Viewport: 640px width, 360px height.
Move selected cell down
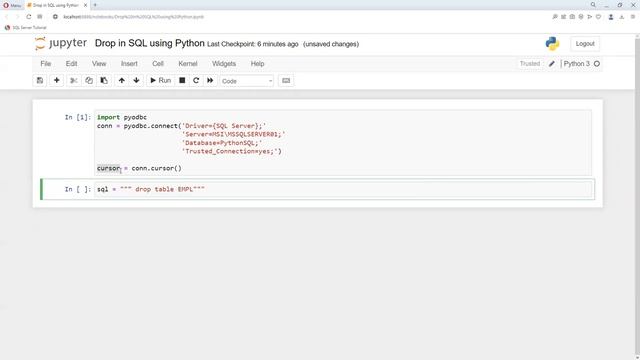click(x=136, y=80)
